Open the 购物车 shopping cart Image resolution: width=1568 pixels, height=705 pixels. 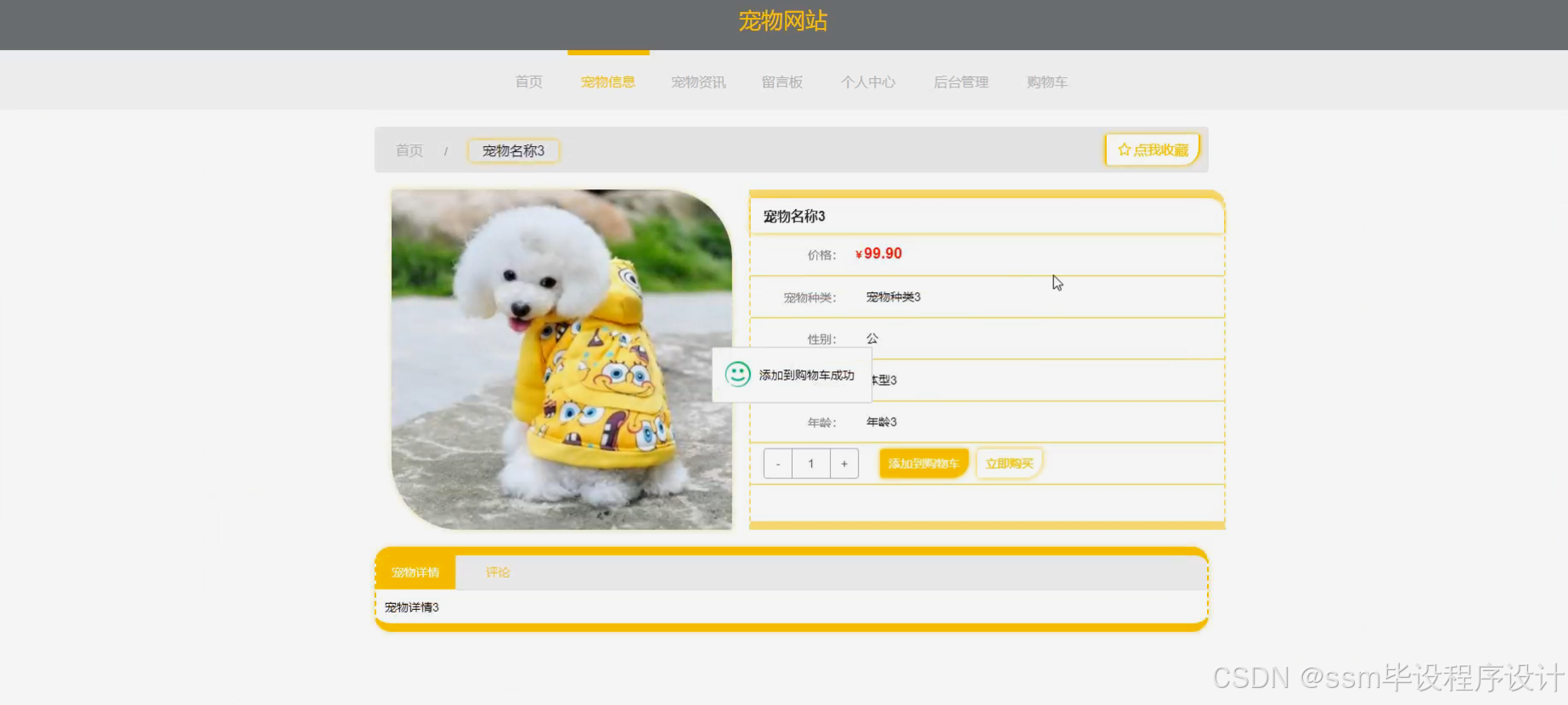[x=1046, y=82]
